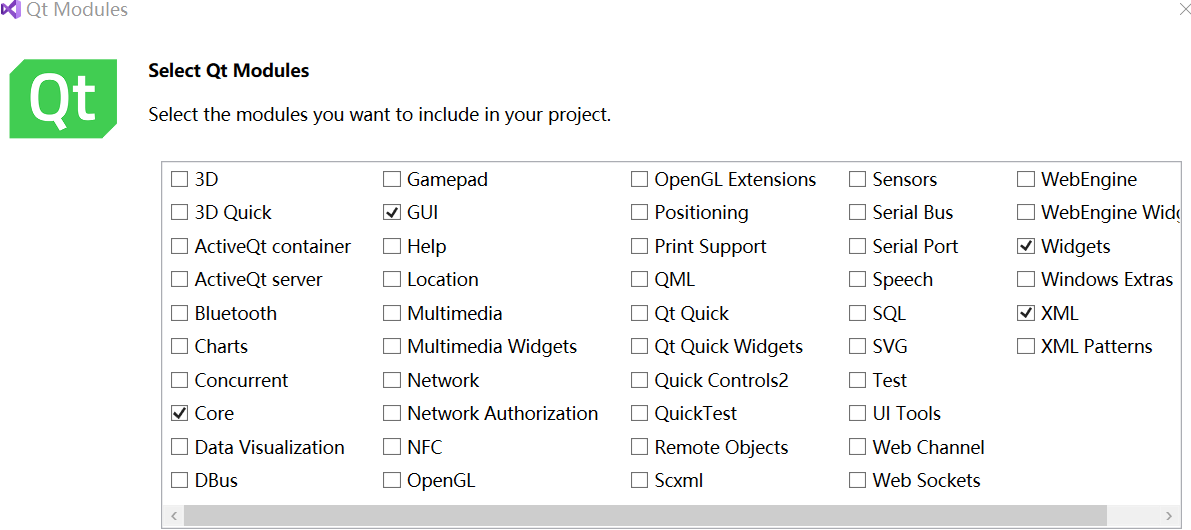The height and width of the screenshot is (530, 1191).
Task: Tick the SQL module checkbox
Action: coord(857,314)
